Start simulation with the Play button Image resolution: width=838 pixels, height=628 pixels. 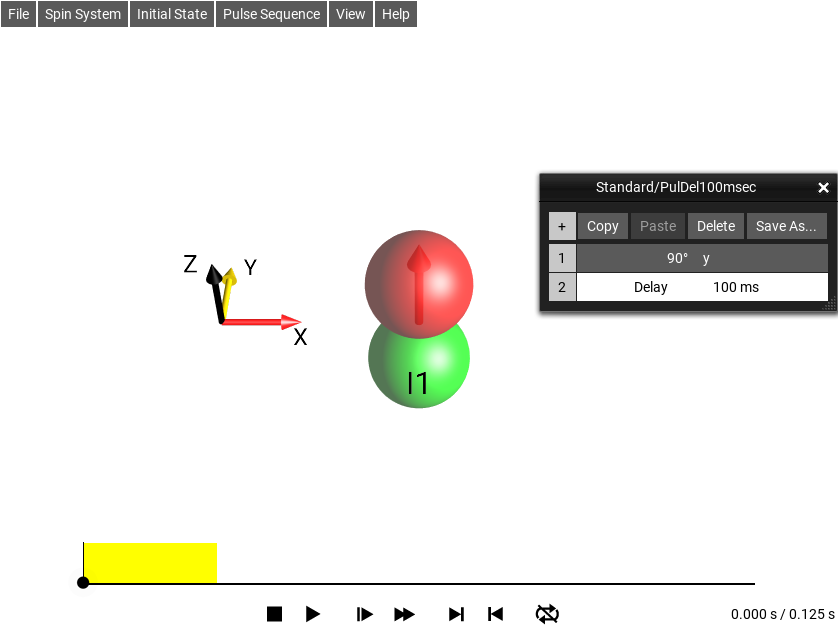(x=313, y=614)
